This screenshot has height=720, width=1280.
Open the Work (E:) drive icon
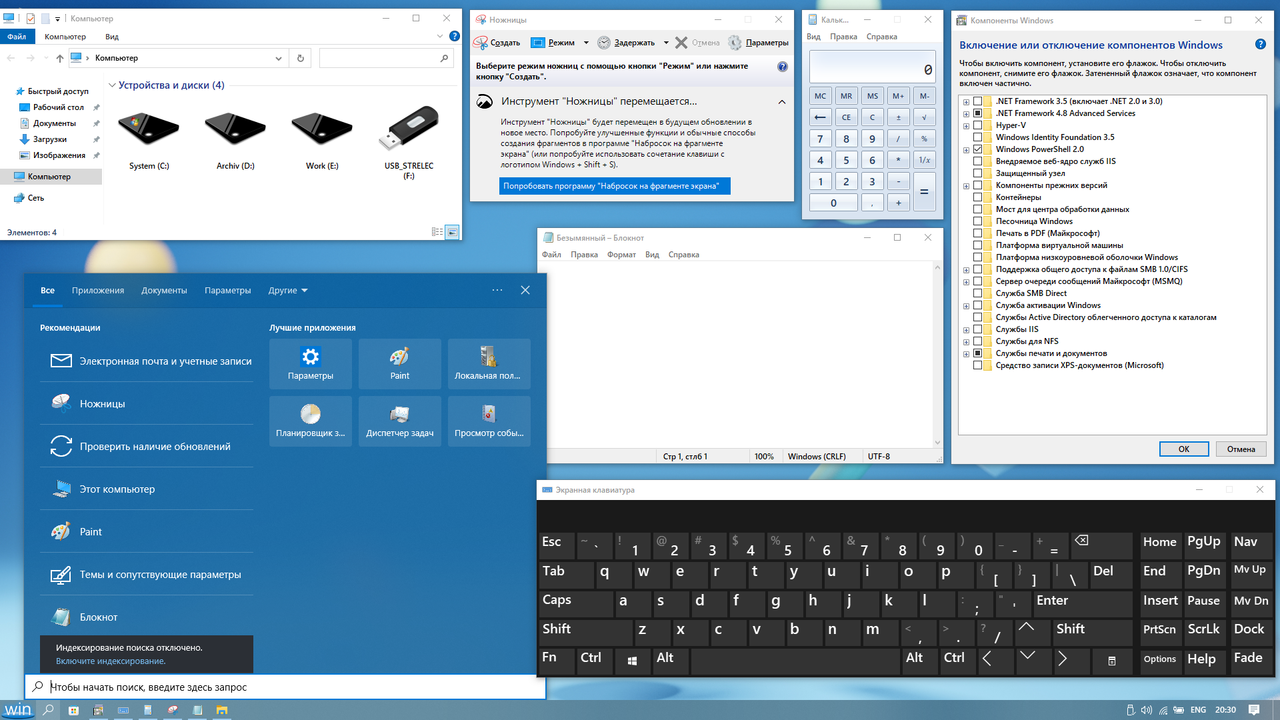[x=322, y=140]
